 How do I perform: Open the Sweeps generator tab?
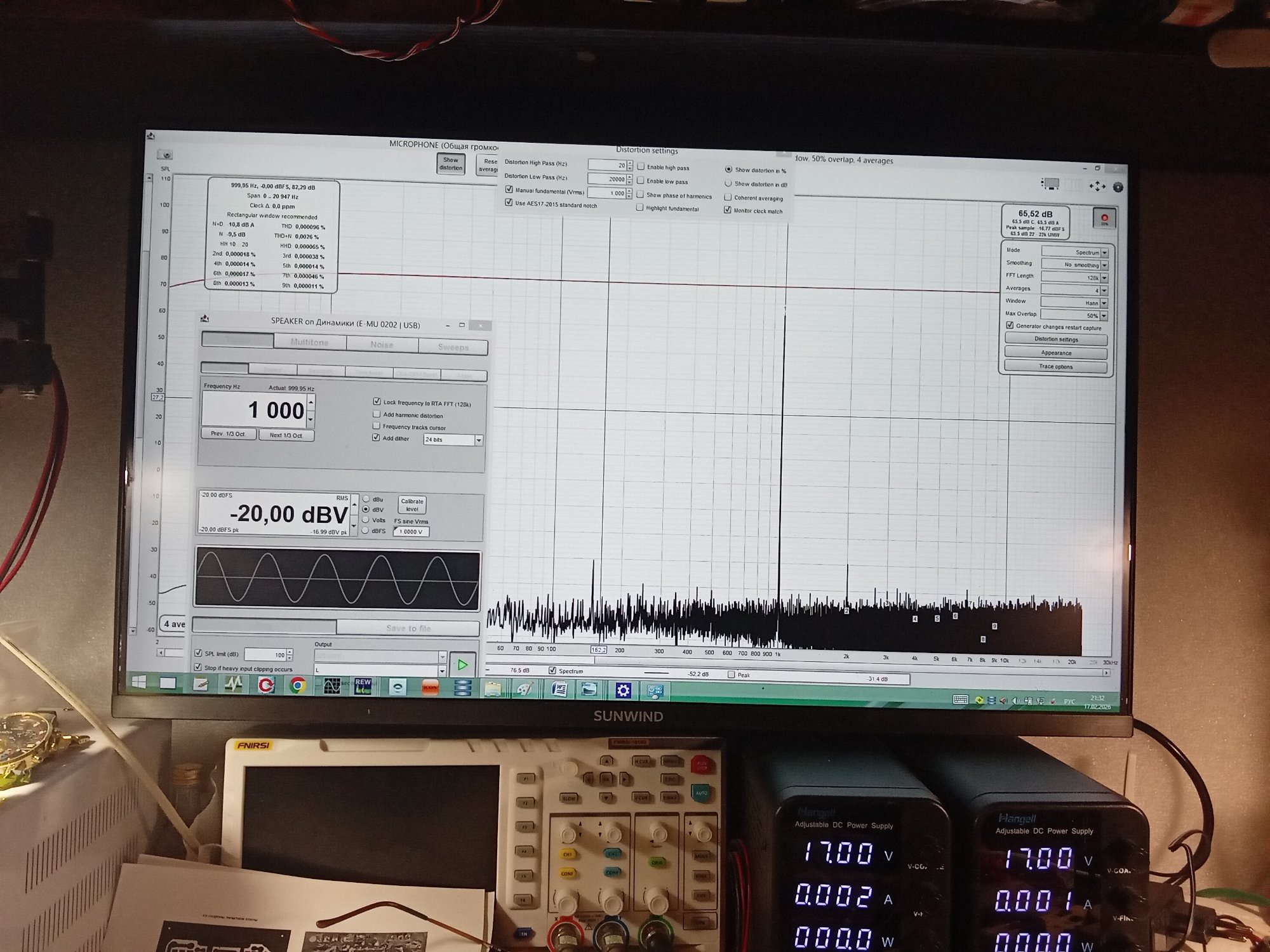pyautogui.click(x=453, y=347)
